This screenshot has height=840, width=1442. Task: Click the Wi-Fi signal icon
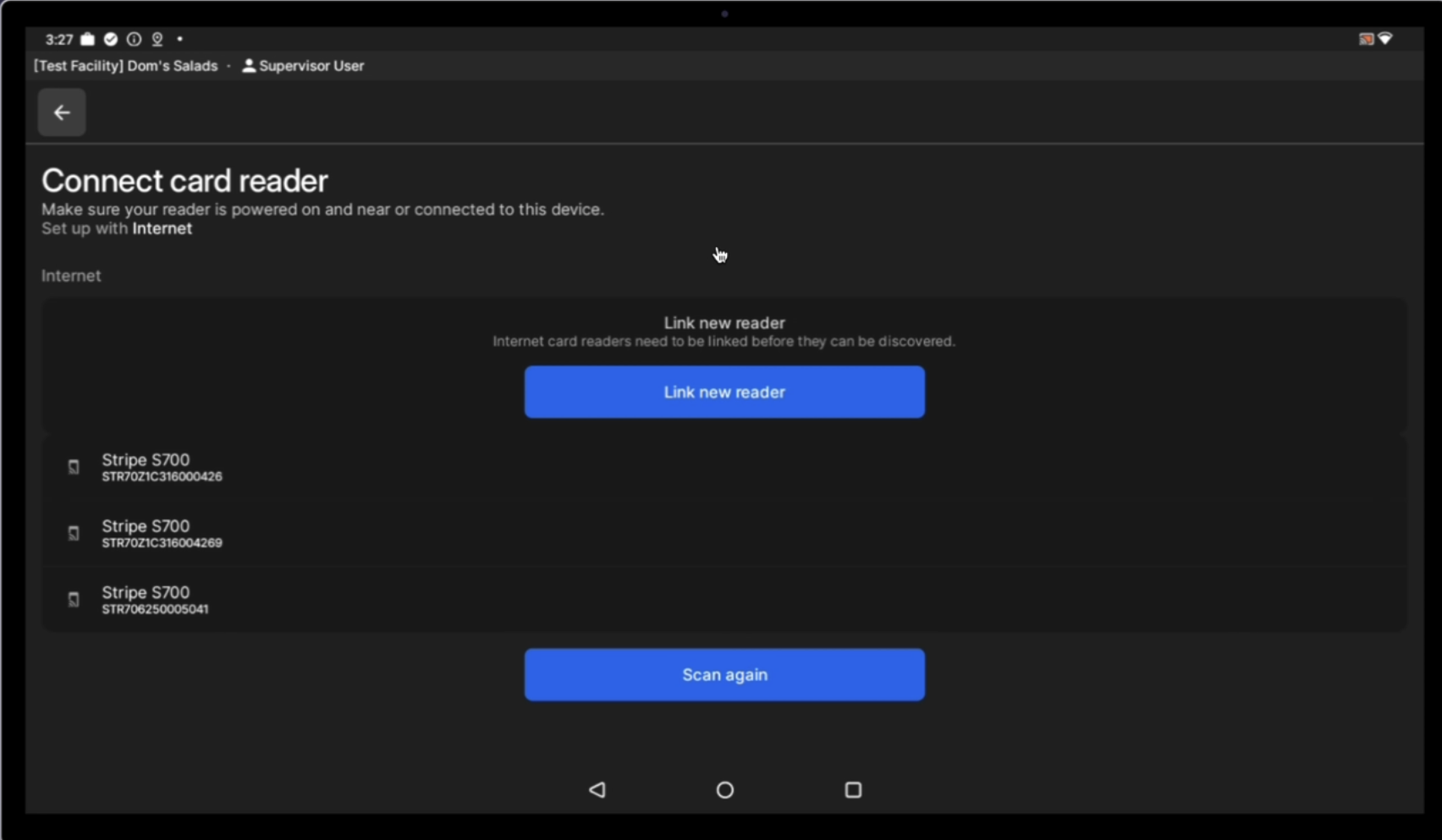1385,39
